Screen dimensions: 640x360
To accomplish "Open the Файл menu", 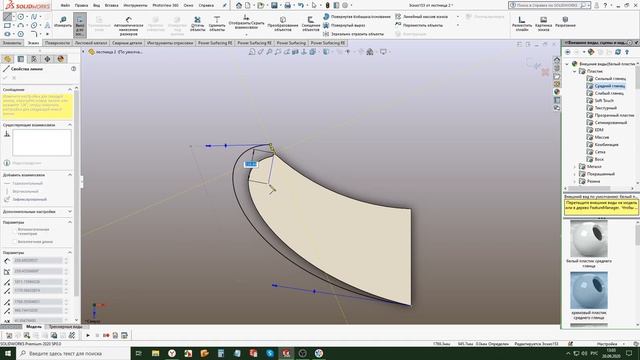I will 65,5.
